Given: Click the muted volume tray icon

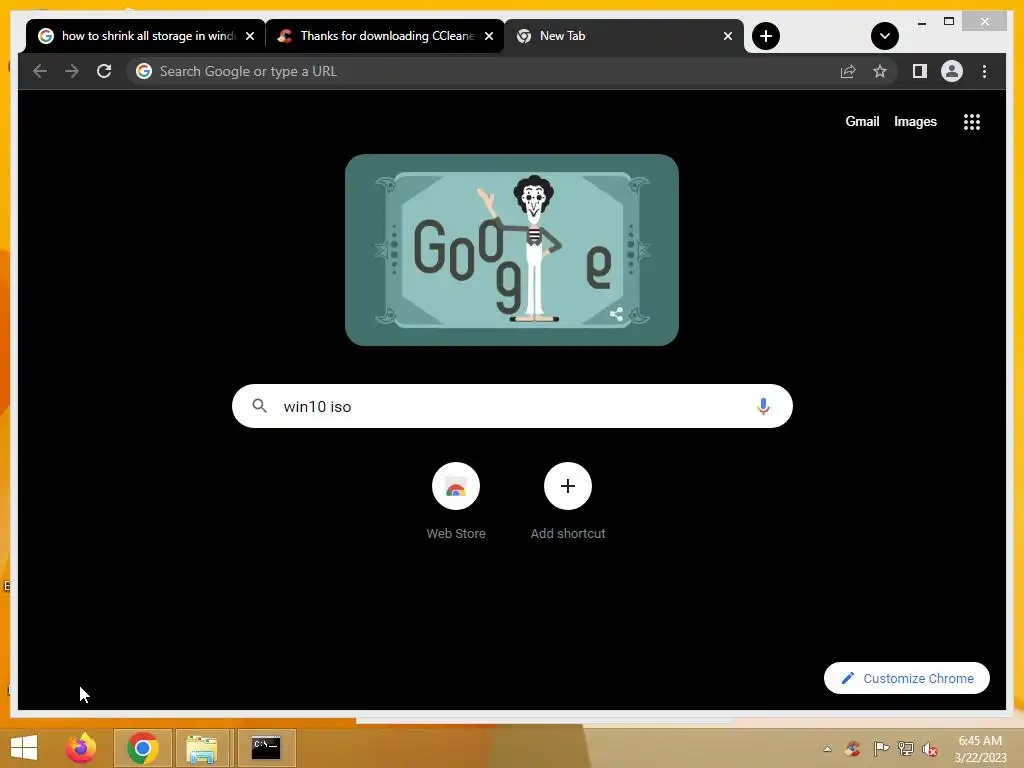Looking at the screenshot, I should pos(930,749).
